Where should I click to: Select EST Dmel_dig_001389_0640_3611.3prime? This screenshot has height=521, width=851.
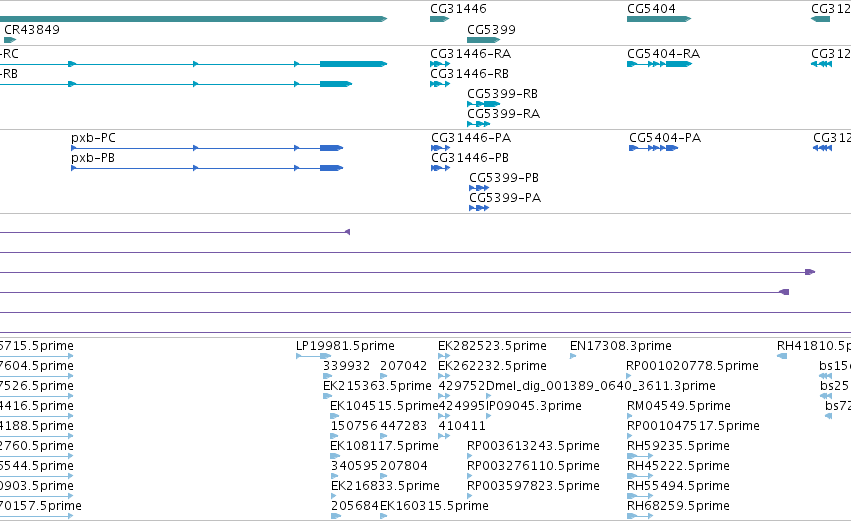[601, 386]
